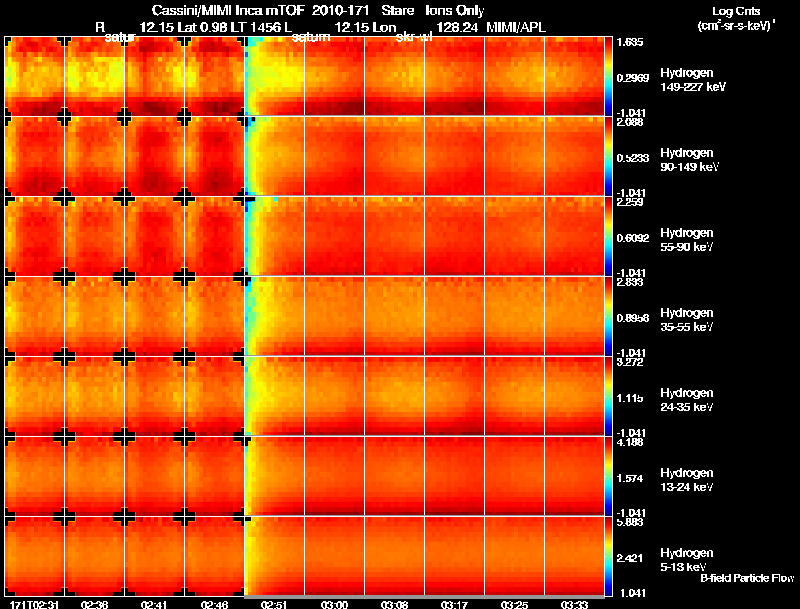Click the 0.5233 color scale value
Viewport: 800px width, 609px height.
[x=633, y=158]
